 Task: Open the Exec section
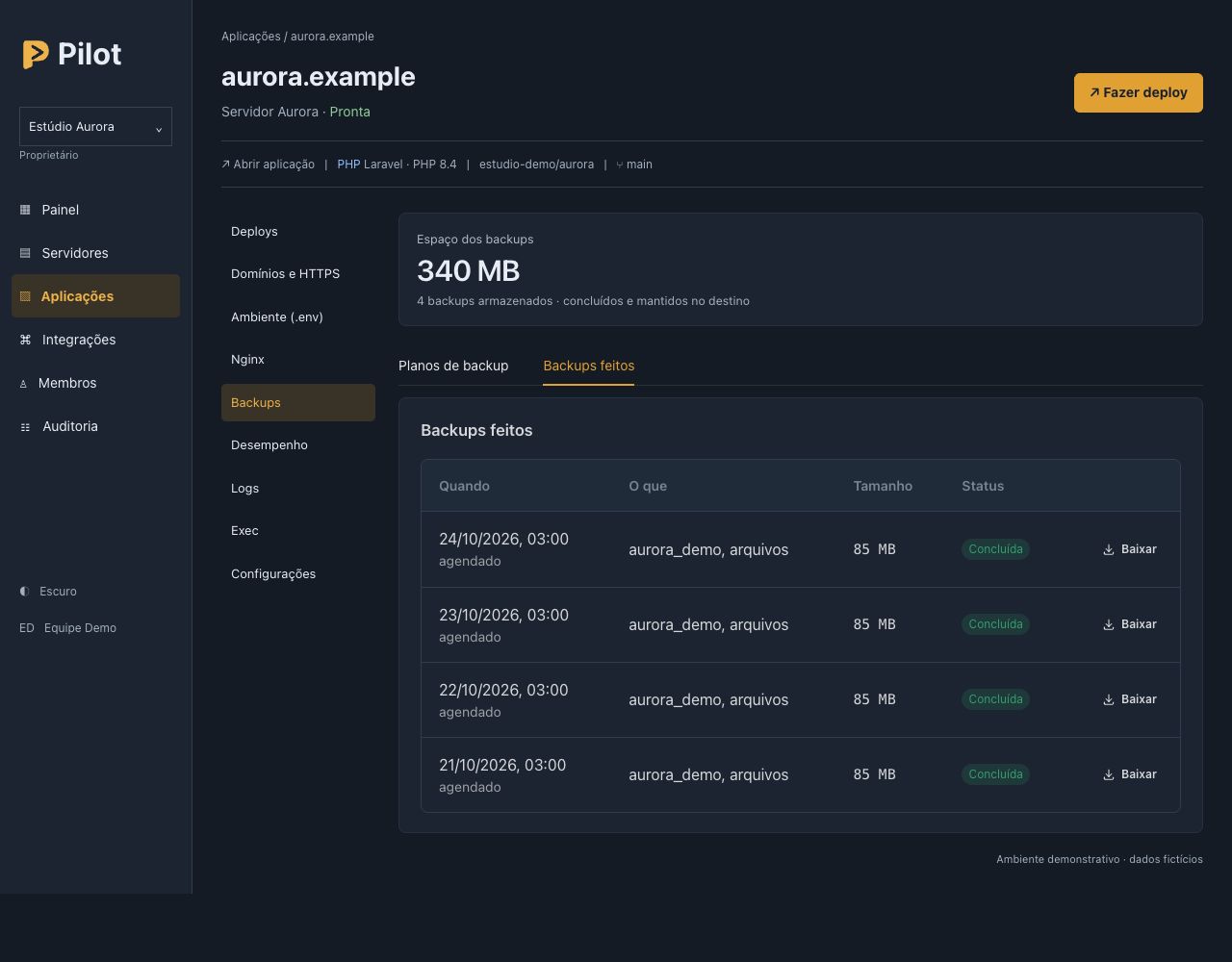tap(298, 531)
